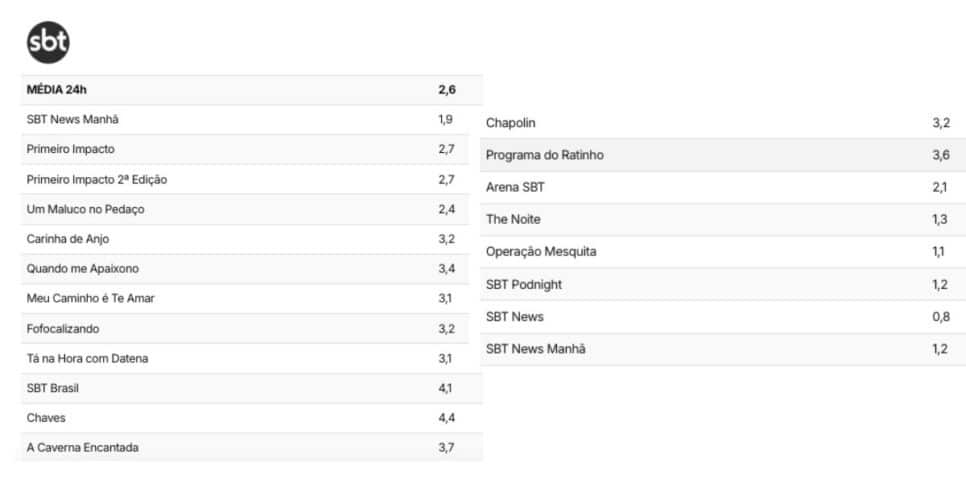Image resolution: width=966 pixels, height=483 pixels.
Task: Select the Chapolin row
Action: click(723, 123)
